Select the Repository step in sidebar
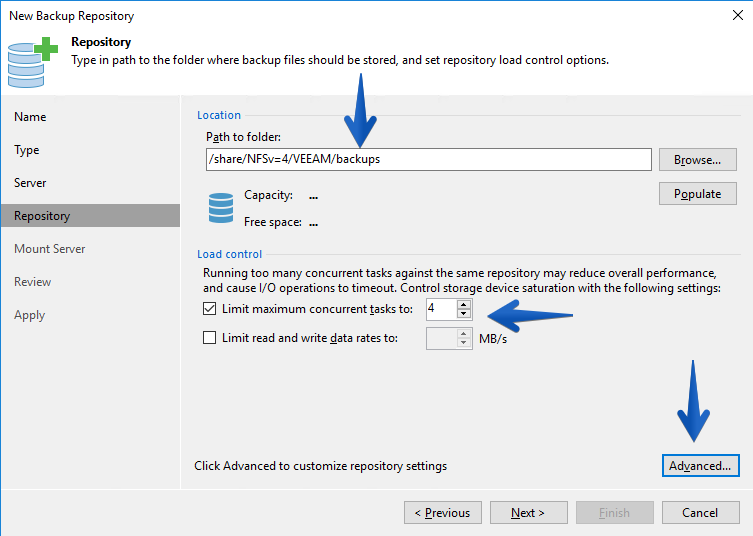This screenshot has height=536, width=753. click(90, 216)
